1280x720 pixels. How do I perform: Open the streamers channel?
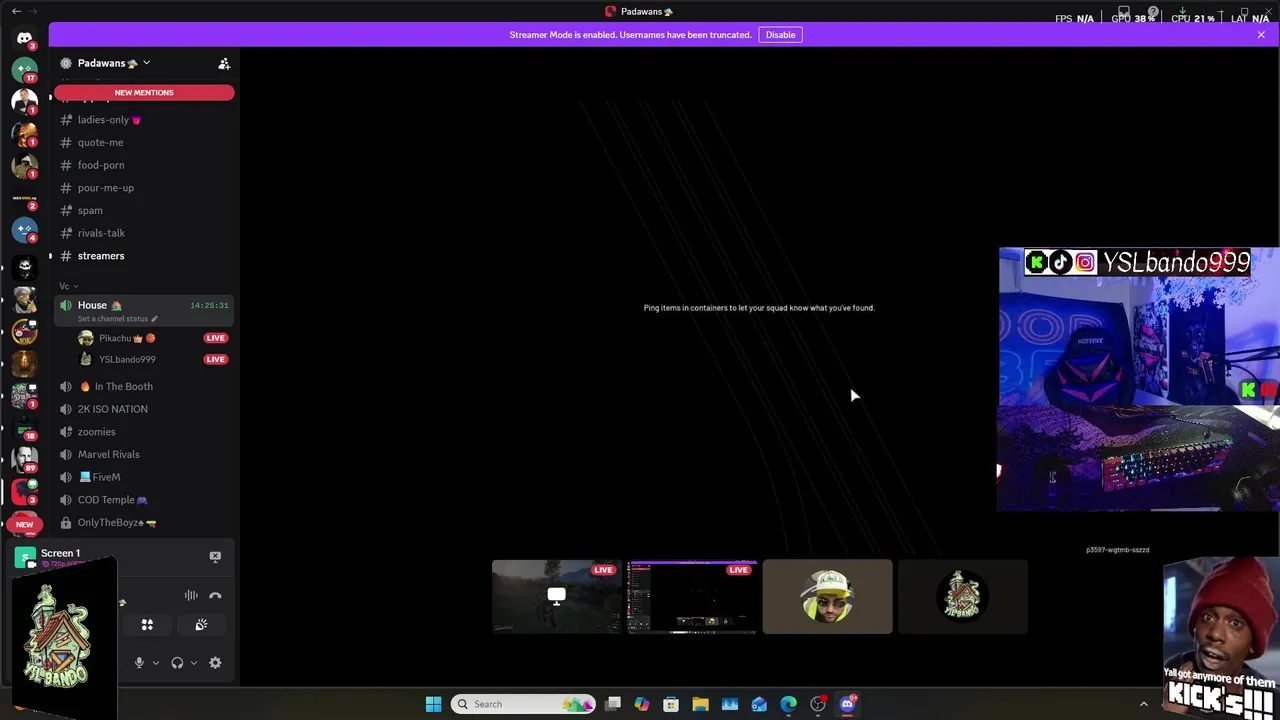(x=144, y=256)
